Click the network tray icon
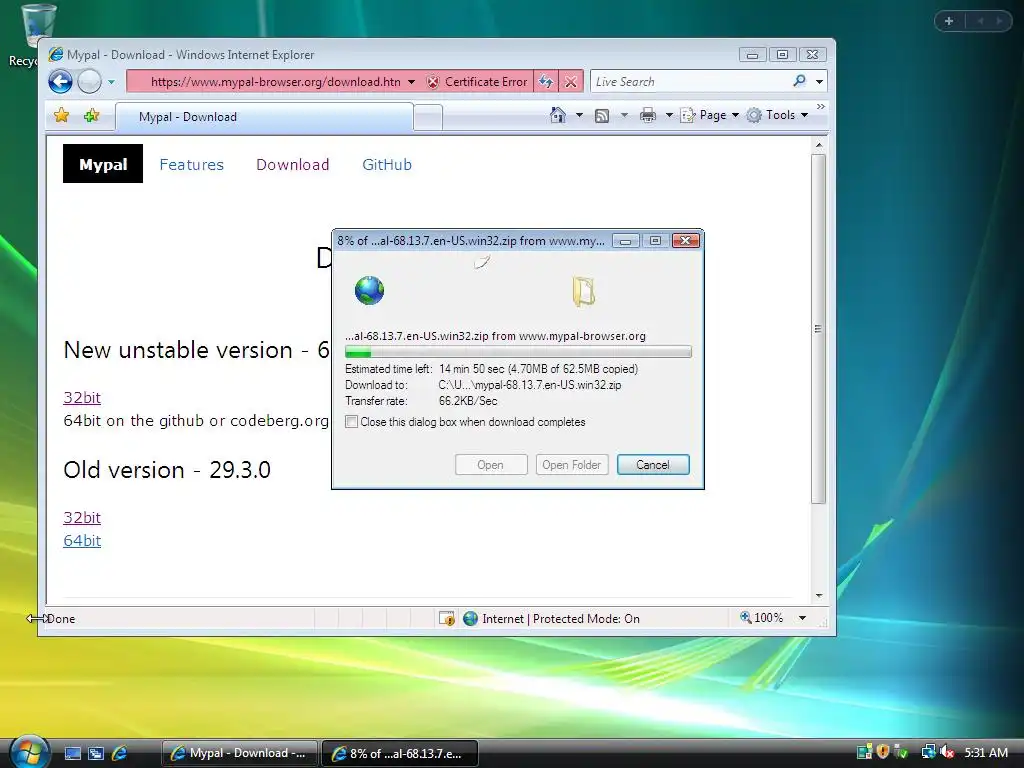 click(x=928, y=752)
